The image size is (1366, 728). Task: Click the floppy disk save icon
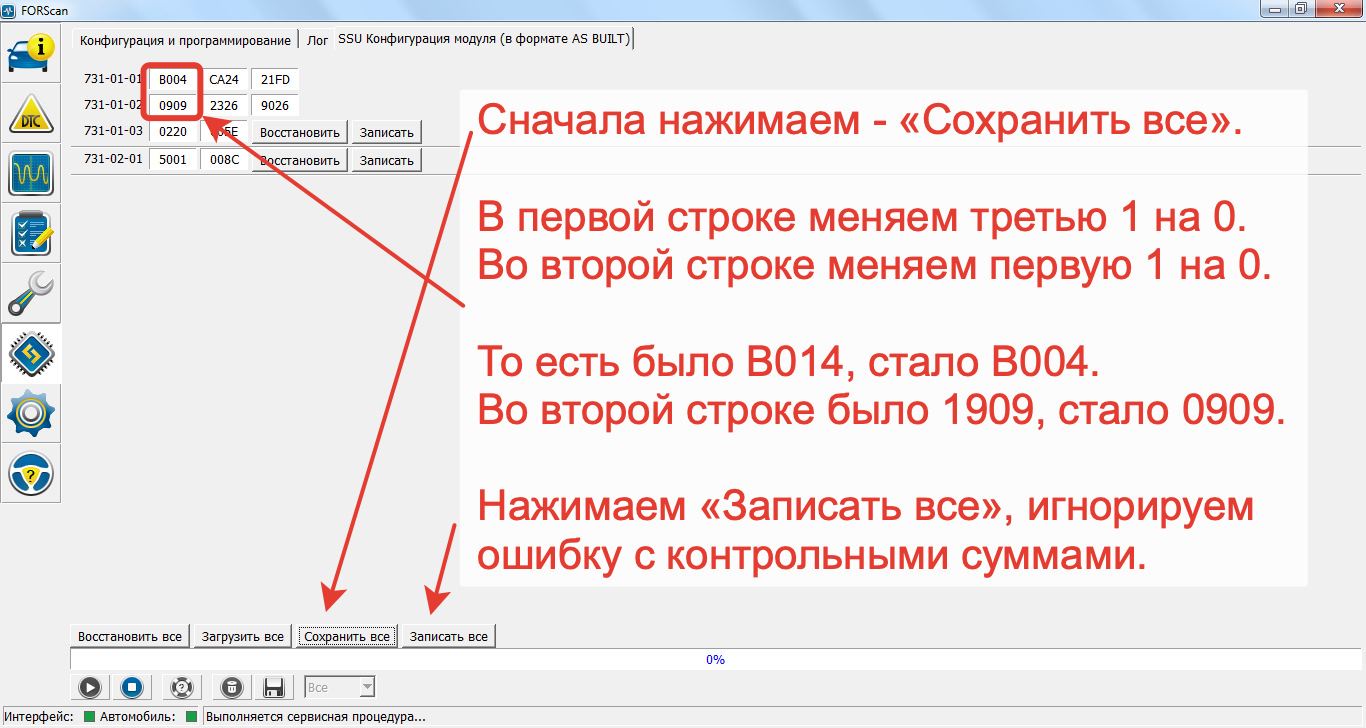(273, 687)
